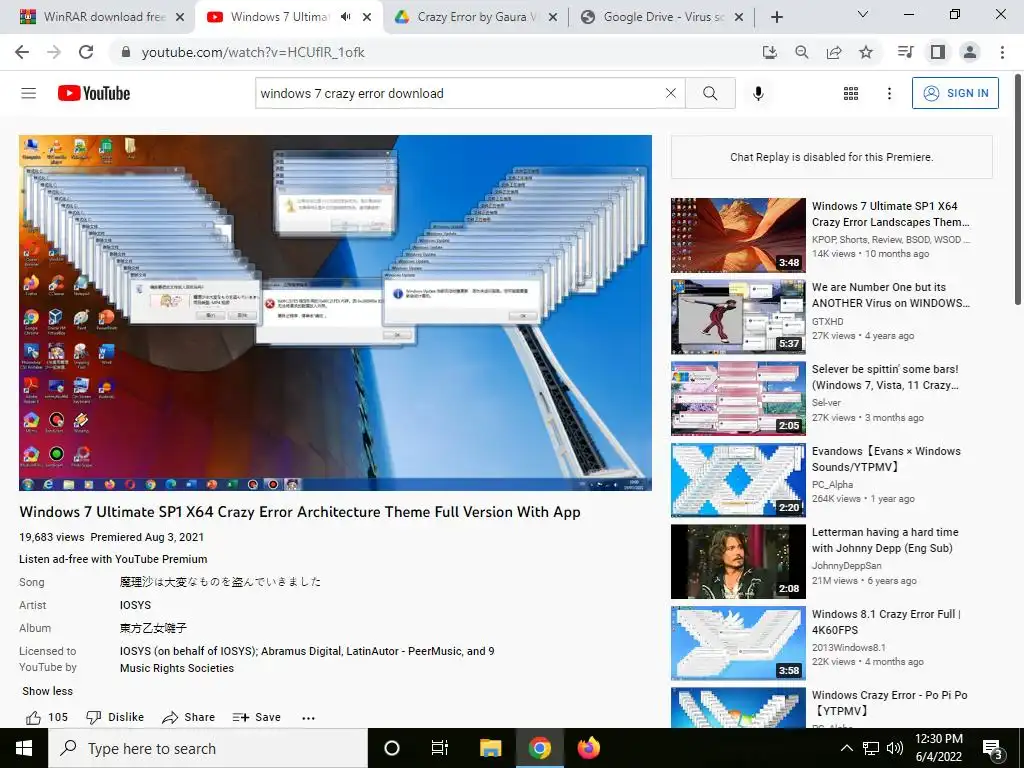
Task: Open more actions ellipsis under the video
Action: (308, 718)
